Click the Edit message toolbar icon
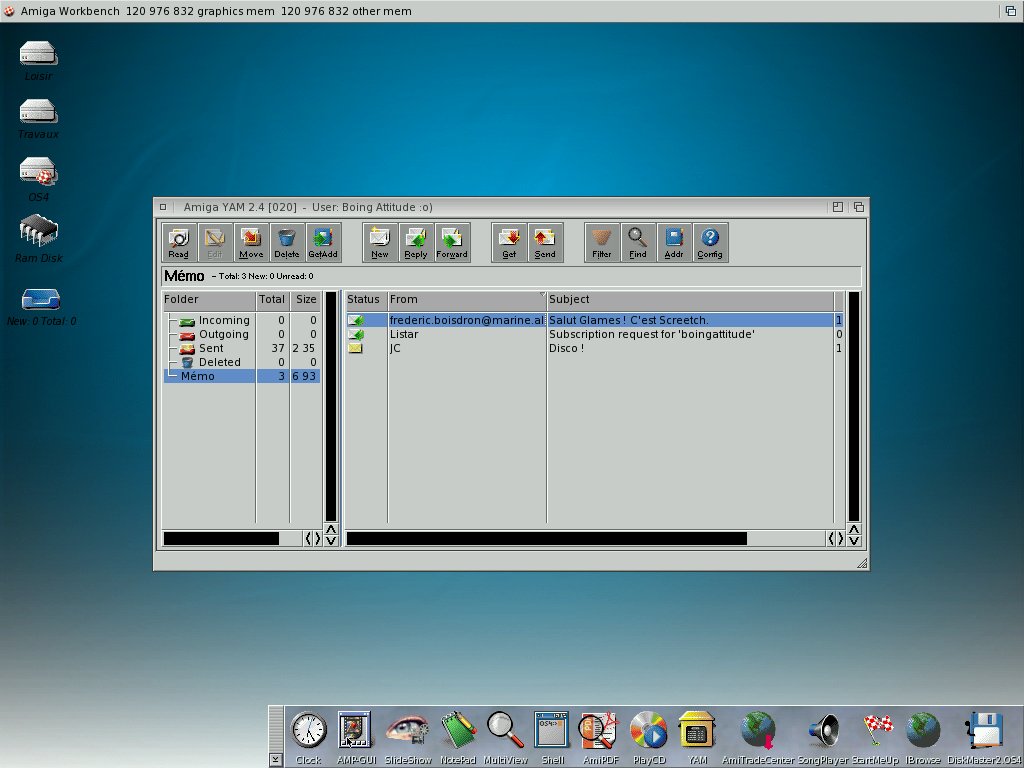Viewport: 1024px width, 768px height. 214,242
